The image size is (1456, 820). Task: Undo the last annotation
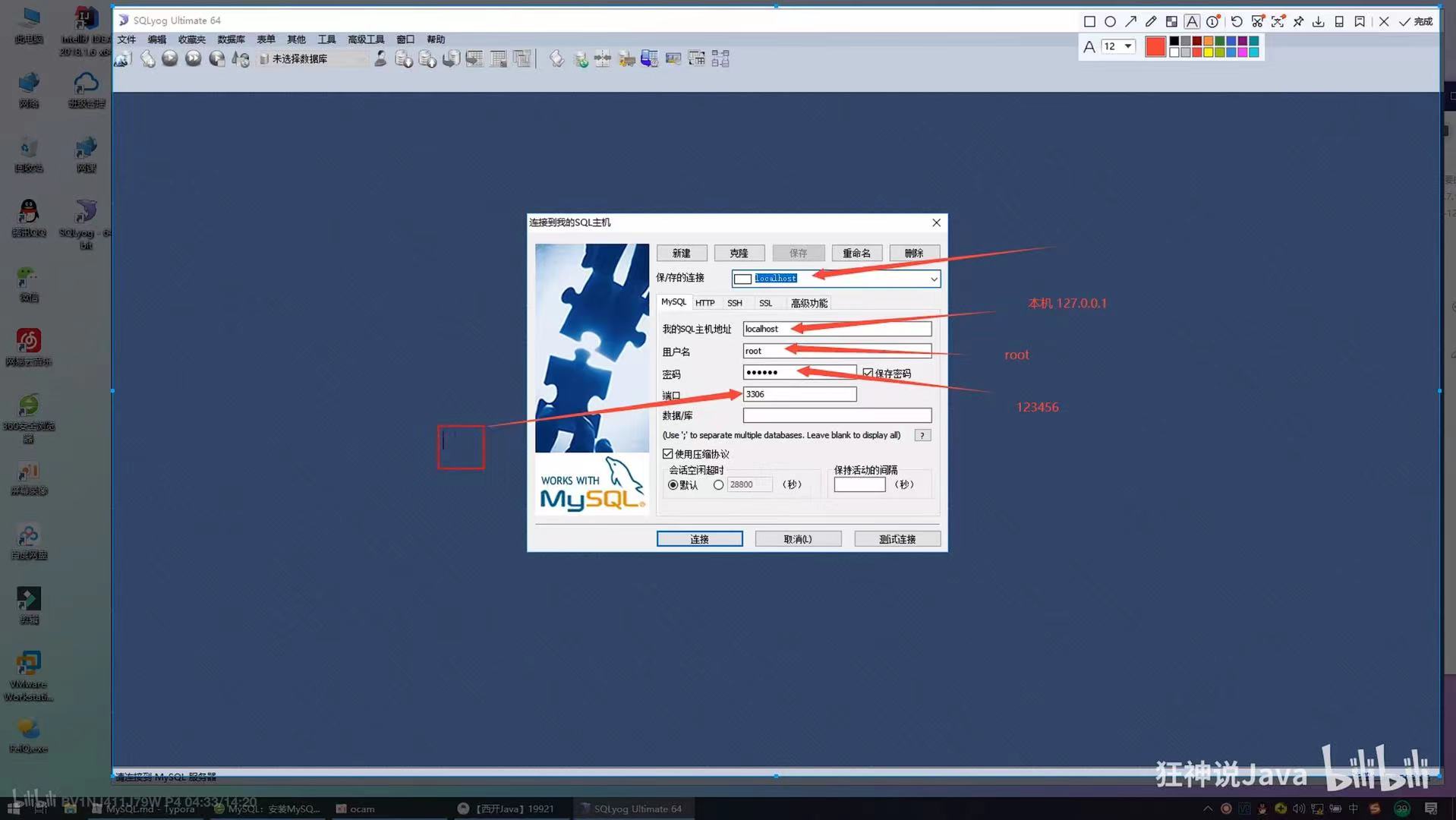(1237, 21)
